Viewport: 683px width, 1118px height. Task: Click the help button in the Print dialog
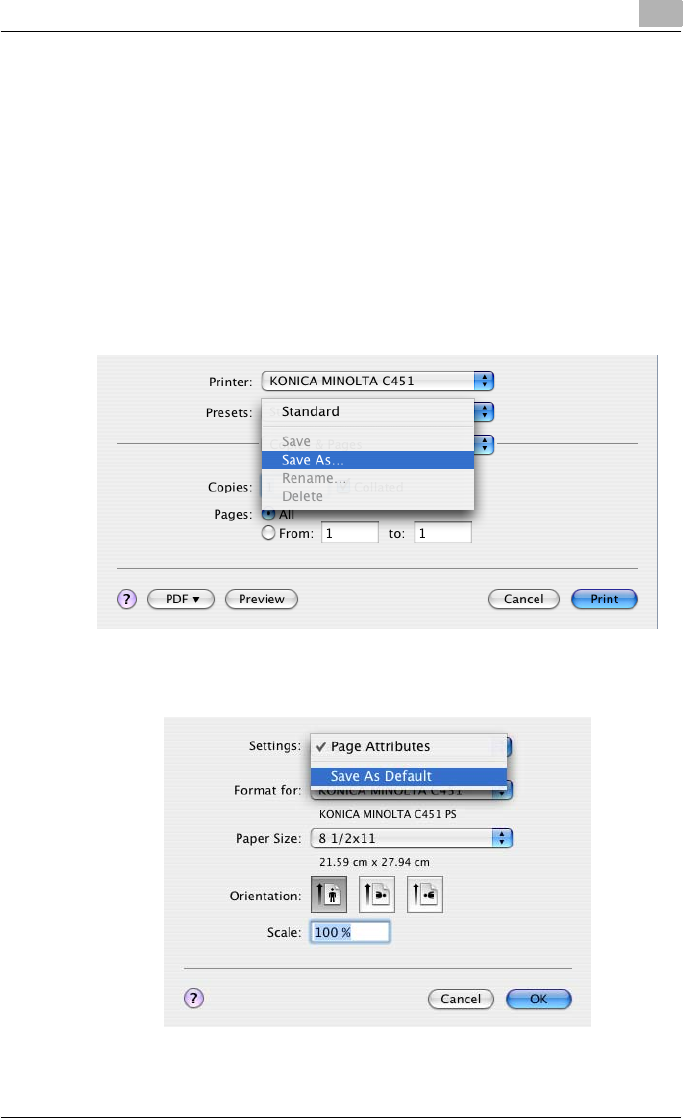click(x=127, y=599)
